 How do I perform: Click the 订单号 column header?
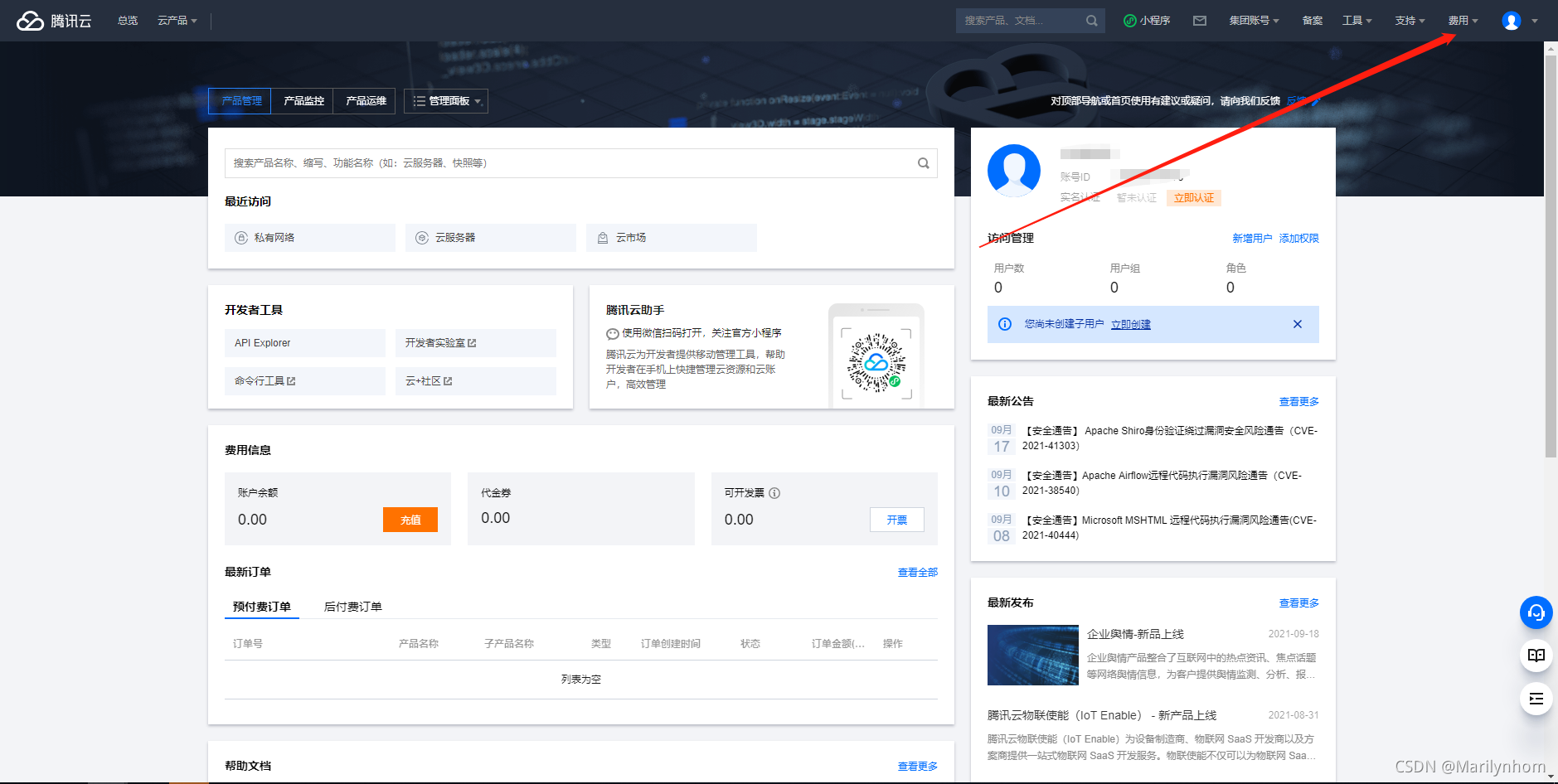(x=248, y=644)
